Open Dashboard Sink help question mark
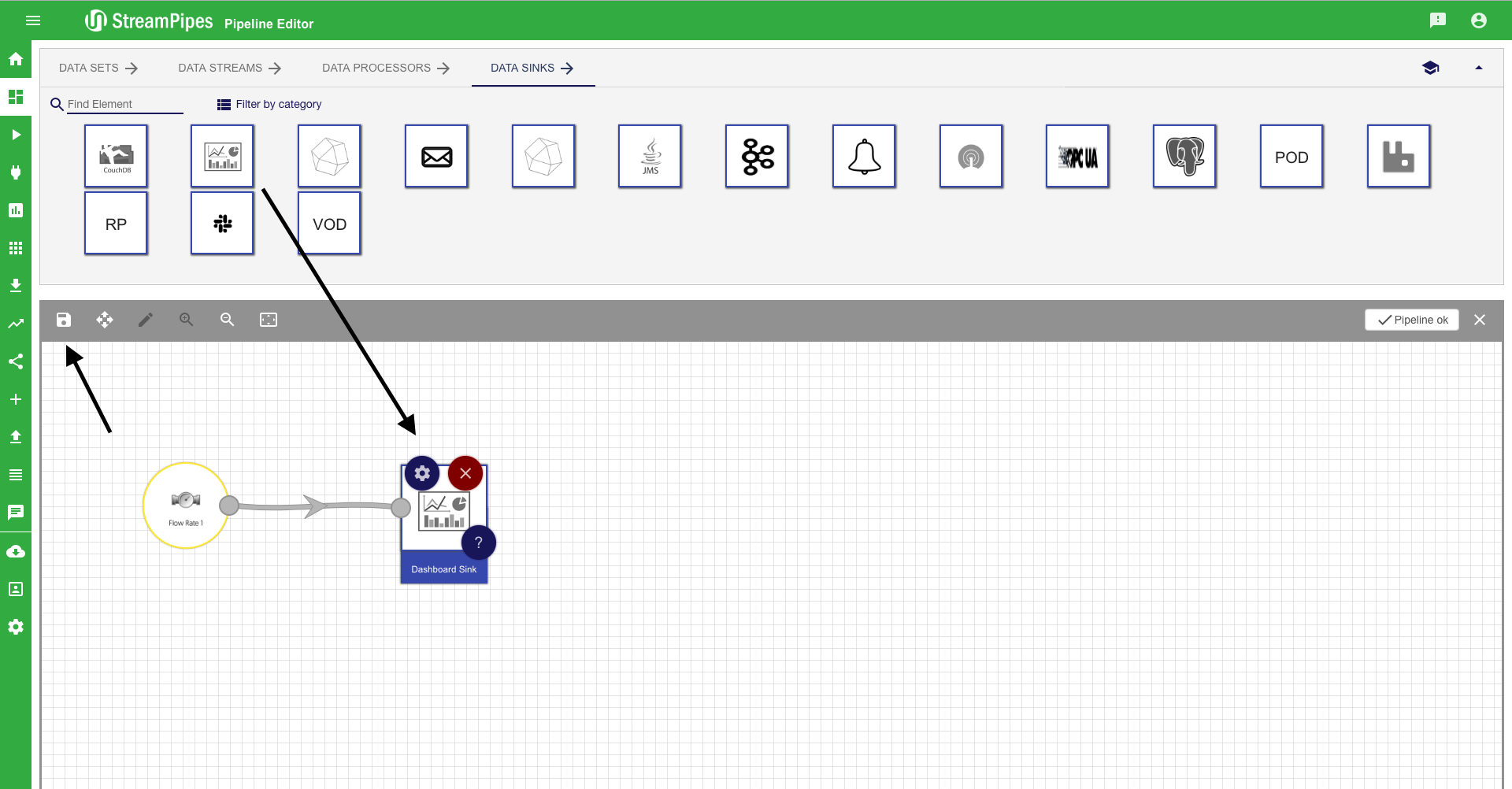1512x789 pixels. [x=478, y=543]
